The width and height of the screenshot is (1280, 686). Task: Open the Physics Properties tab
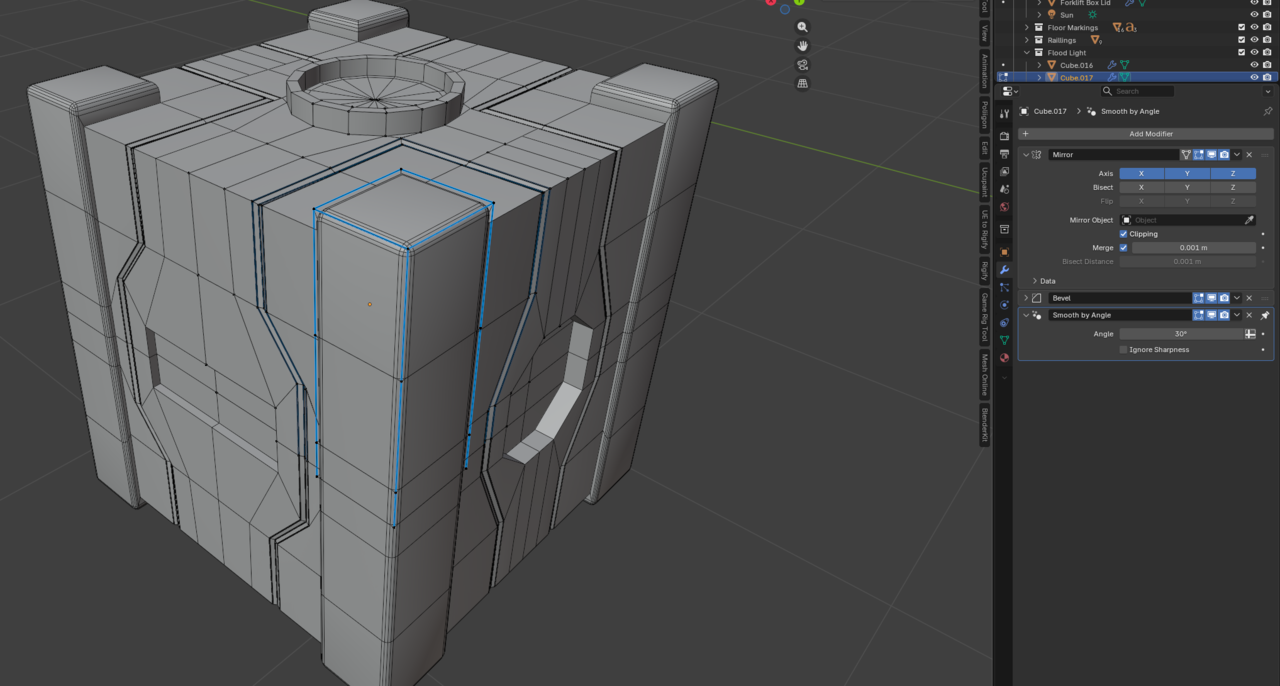tap(1005, 303)
